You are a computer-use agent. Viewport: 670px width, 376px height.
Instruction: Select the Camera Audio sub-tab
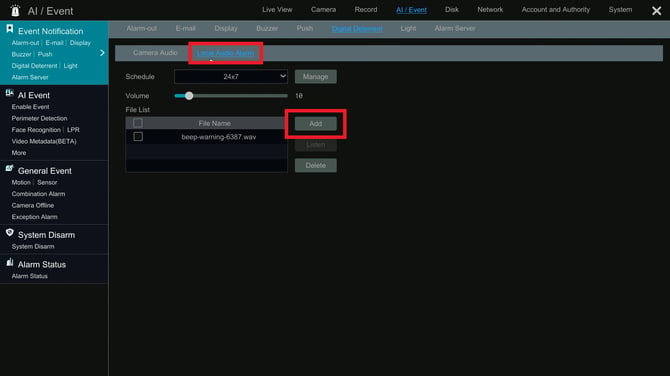(155, 53)
